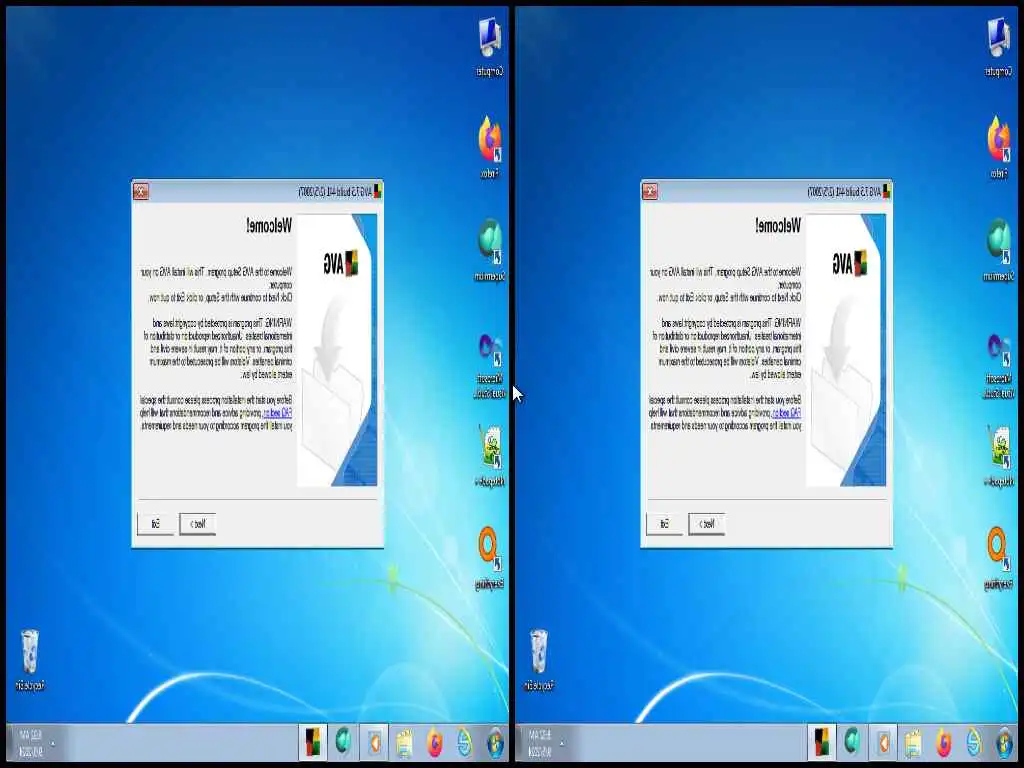Open media player button on left taskbar
The width and height of the screenshot is (1024, 768).
[x=374, y=743]
